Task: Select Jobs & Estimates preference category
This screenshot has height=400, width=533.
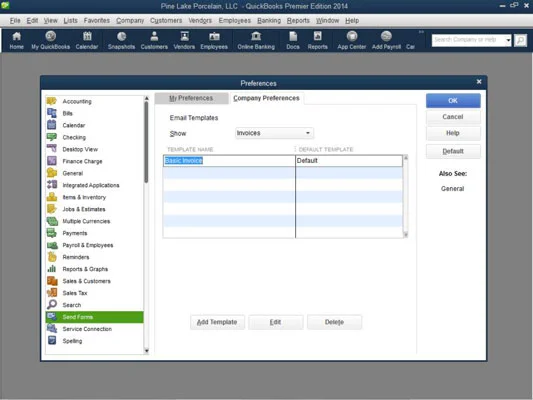Action: 94,209
